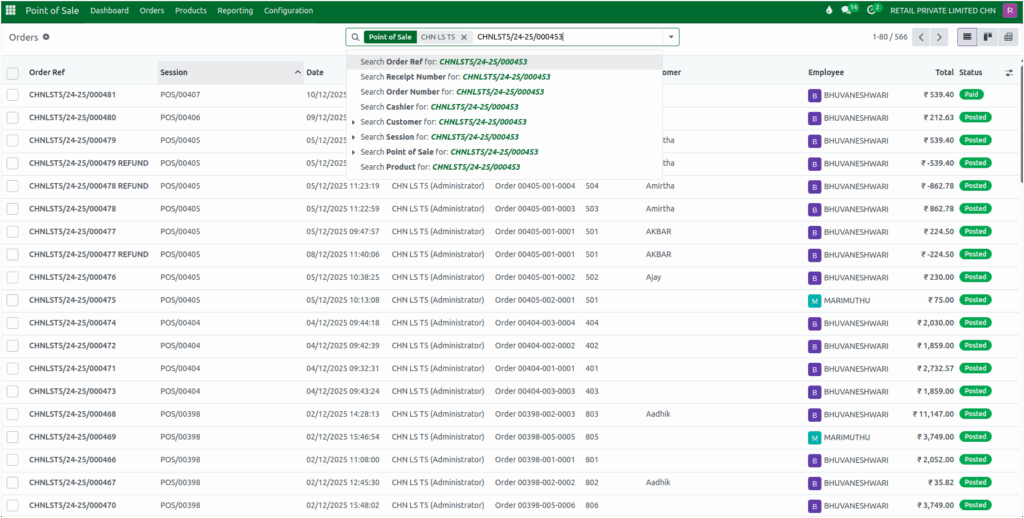Toggle the select-all orders checkbox

(x=13, y=73)
